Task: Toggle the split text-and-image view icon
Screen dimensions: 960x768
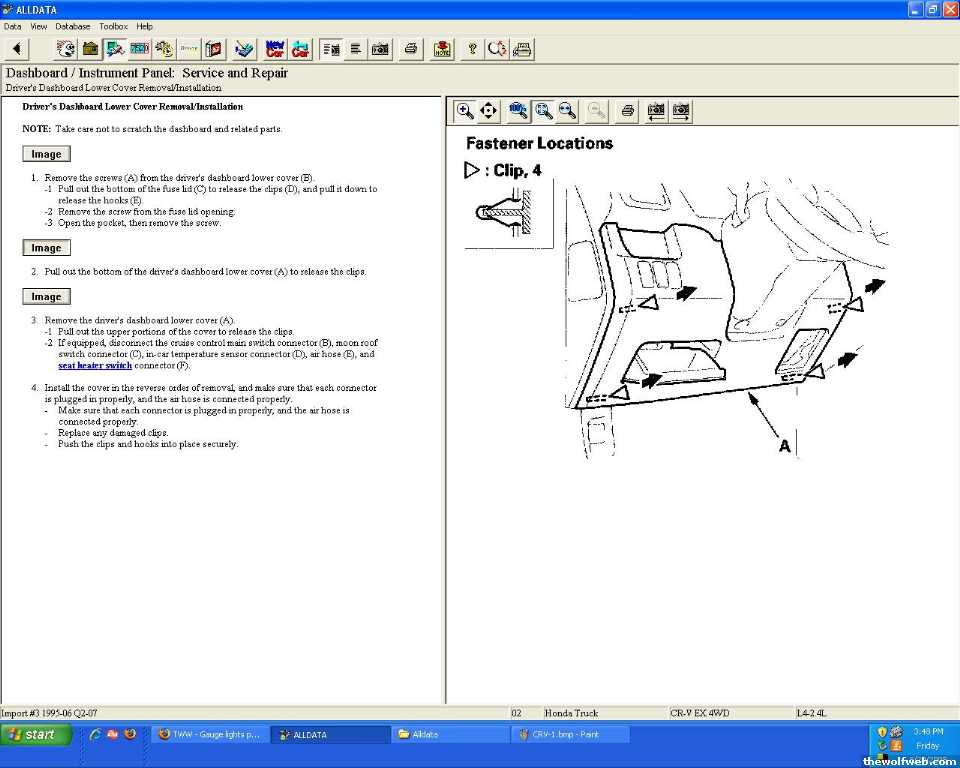Action: (331, 48)
